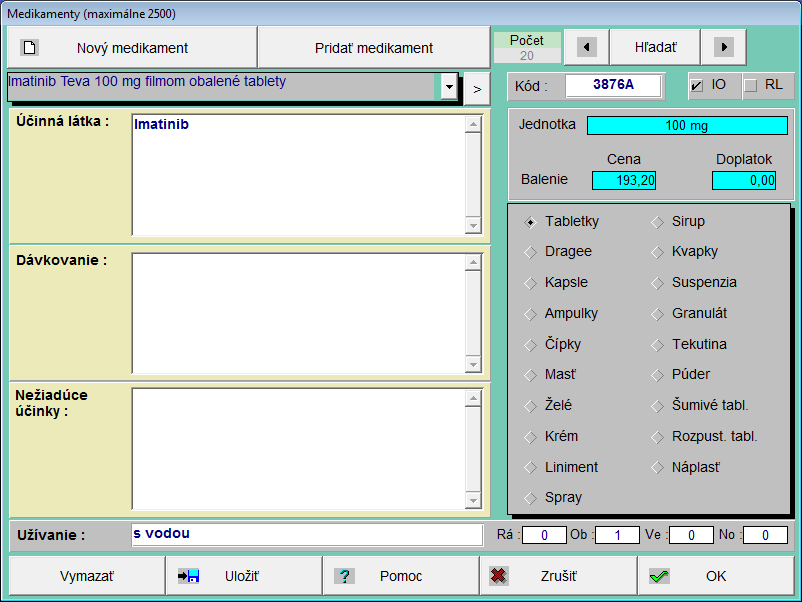Go to previous record with left arrow

[586, 47]
